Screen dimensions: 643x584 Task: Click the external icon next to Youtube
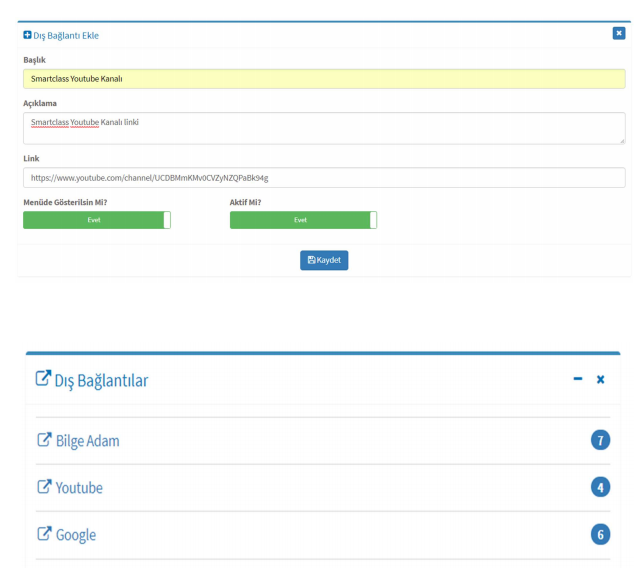click(x=44, y=486)
